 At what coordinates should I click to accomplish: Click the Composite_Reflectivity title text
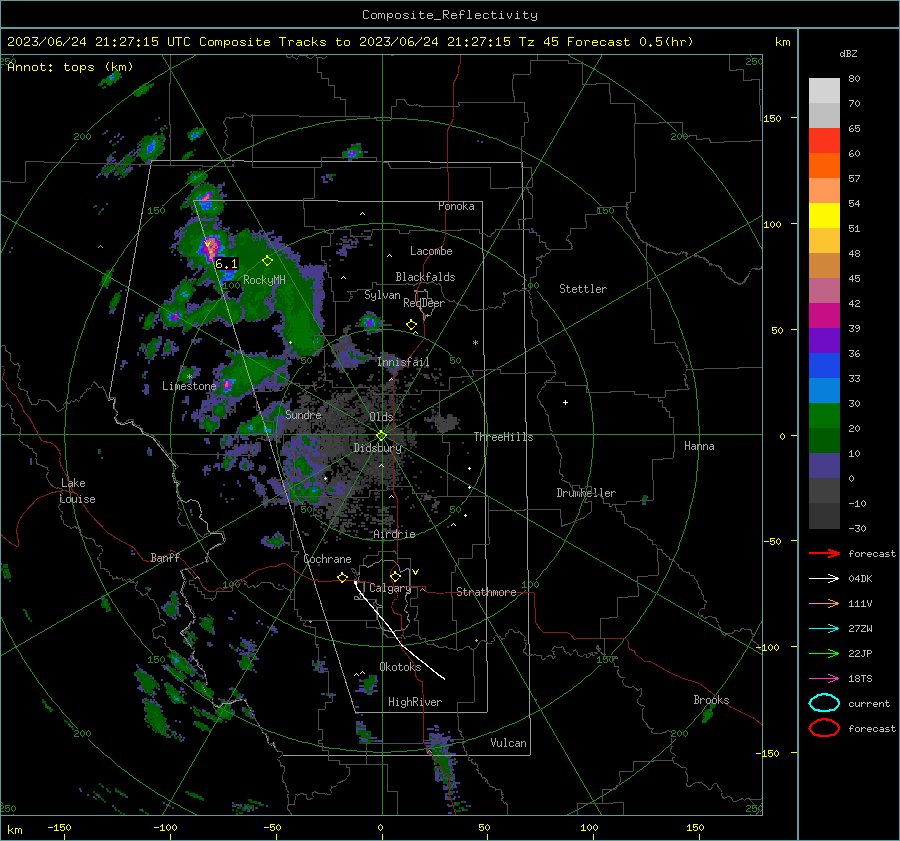coord(449,15)
